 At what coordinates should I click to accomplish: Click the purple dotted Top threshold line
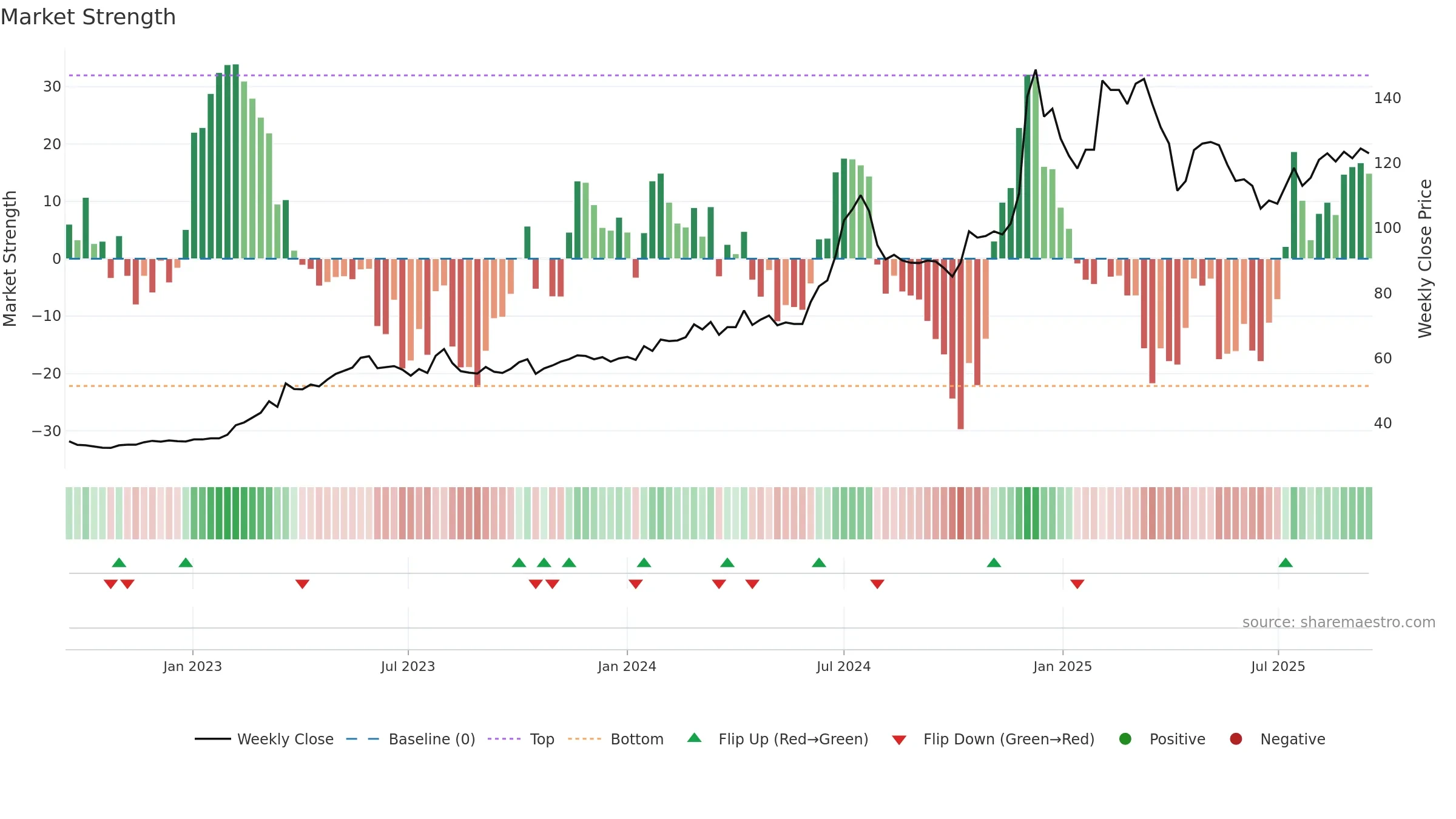click(x=719, y=75)
